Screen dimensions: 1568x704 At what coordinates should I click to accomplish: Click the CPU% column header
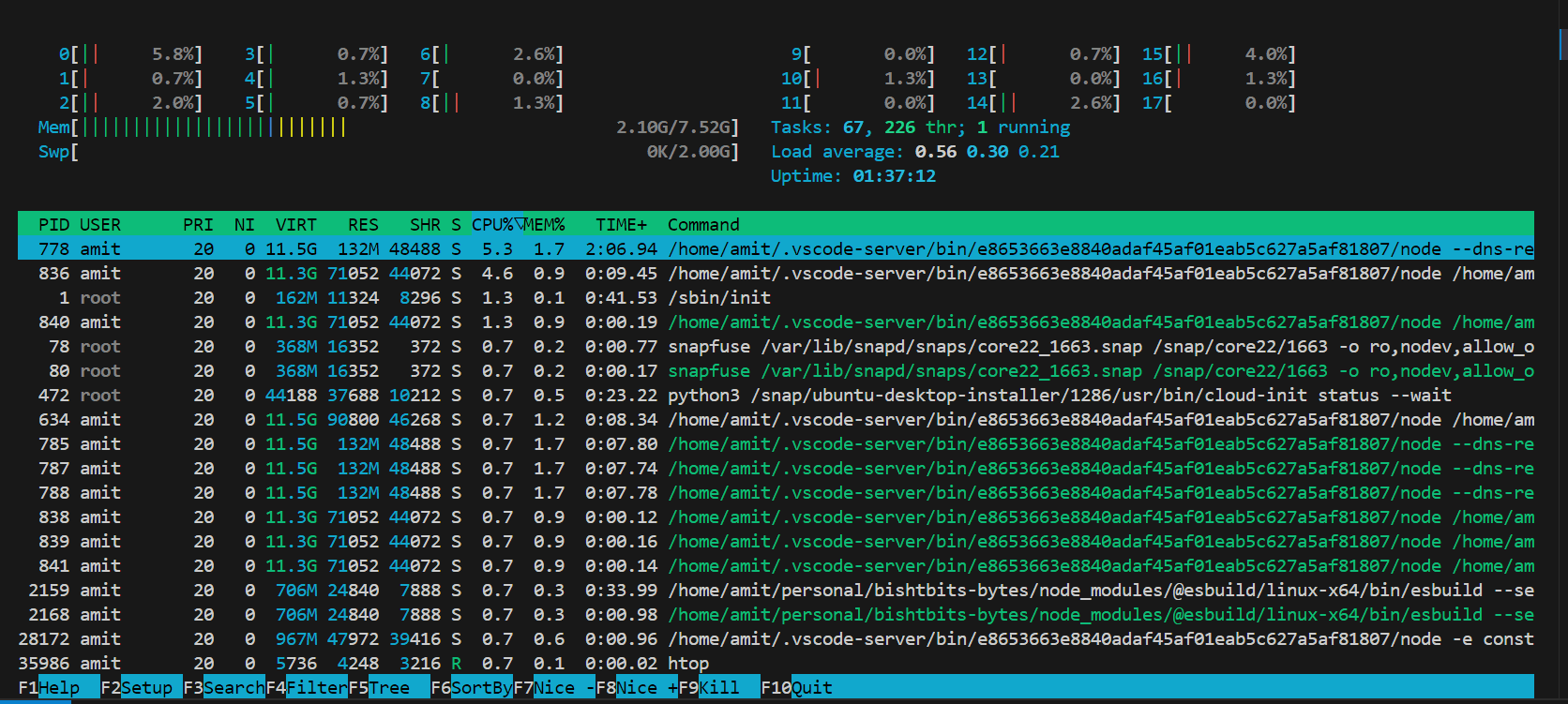(492, 224)
